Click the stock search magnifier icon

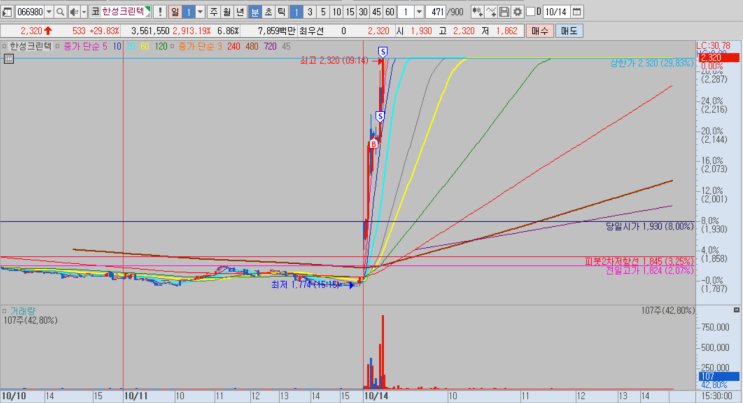[60, 11]
